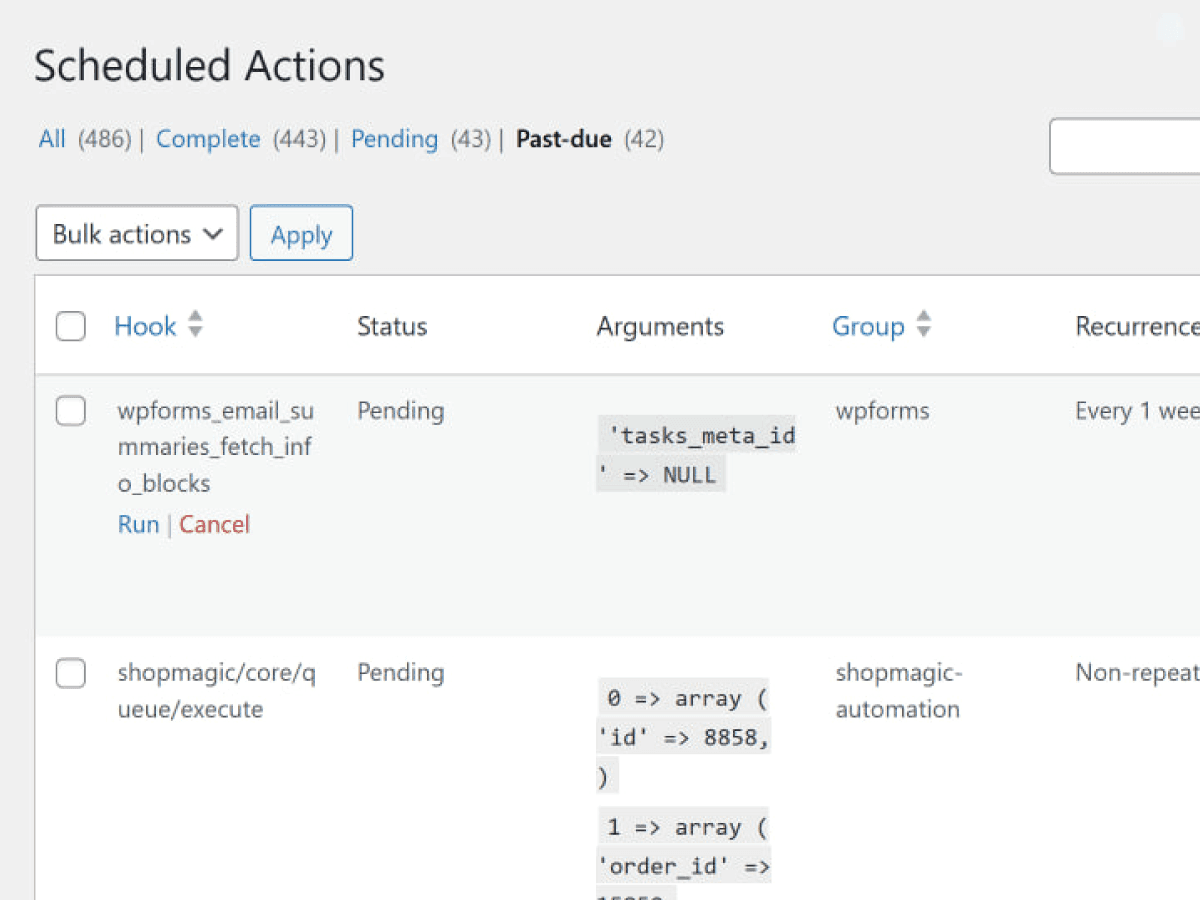Select the Past-due filter

pyautogui.click(x=563, y=139)
